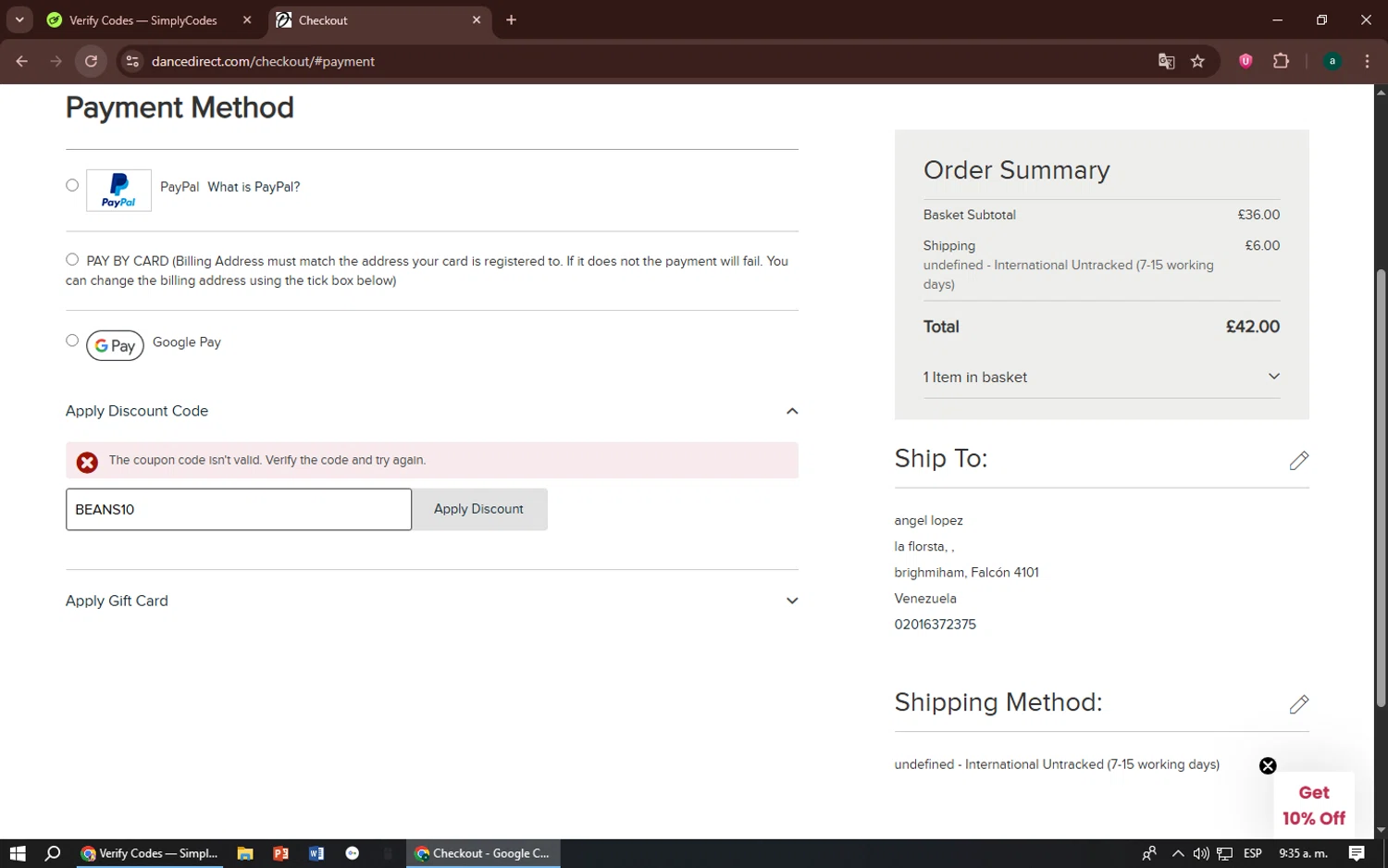
Task: Click the PayPal logo image
Action: pyautogui.click(x=118, y=190)
